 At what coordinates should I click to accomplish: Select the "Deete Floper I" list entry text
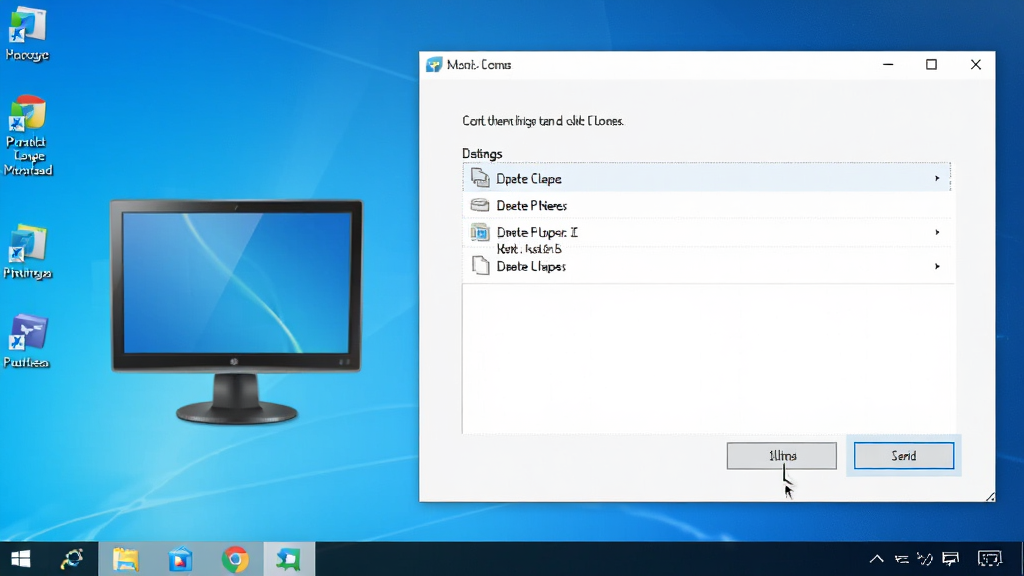pos(537,232)
